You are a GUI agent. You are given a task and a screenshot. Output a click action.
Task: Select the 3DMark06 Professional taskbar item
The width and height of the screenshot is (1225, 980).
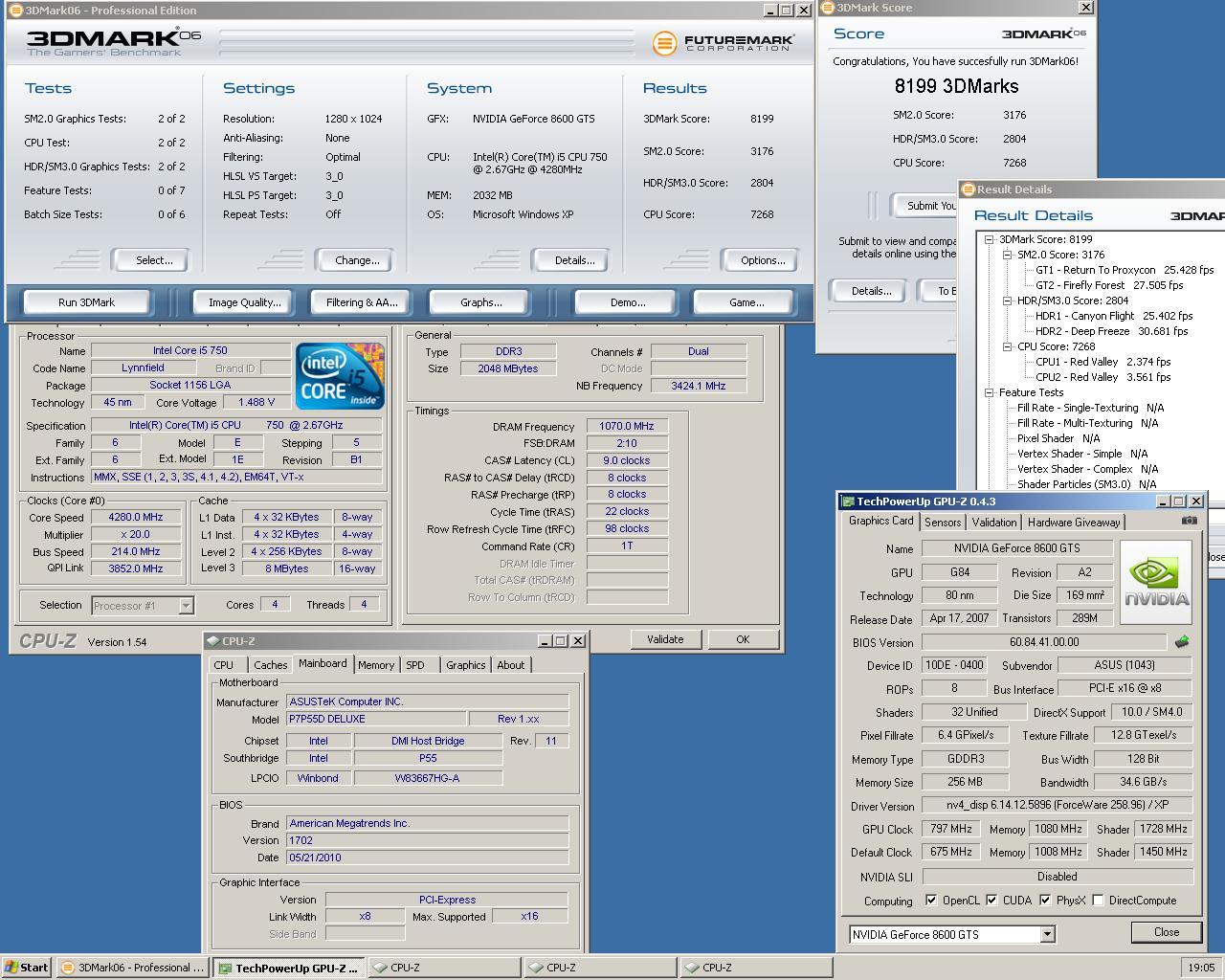(x=132, y=968)
